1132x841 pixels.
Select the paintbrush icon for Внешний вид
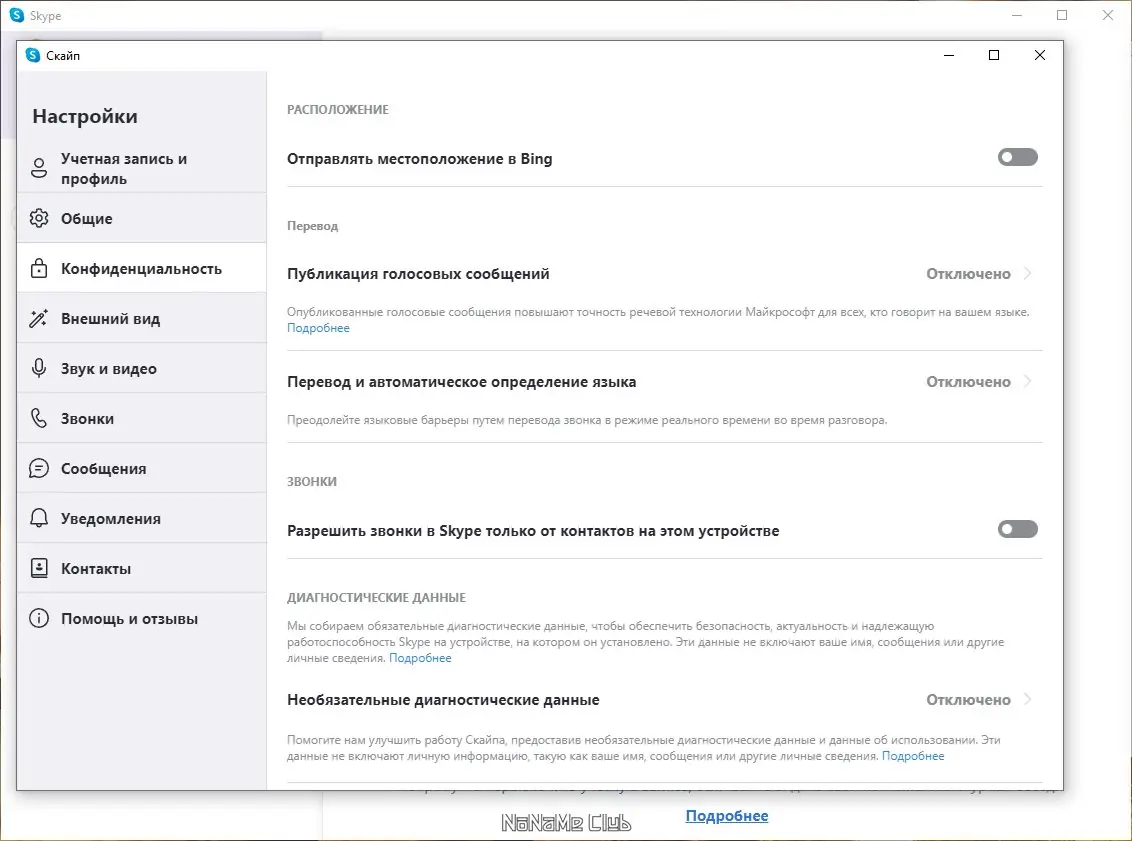tap(41, 318)
